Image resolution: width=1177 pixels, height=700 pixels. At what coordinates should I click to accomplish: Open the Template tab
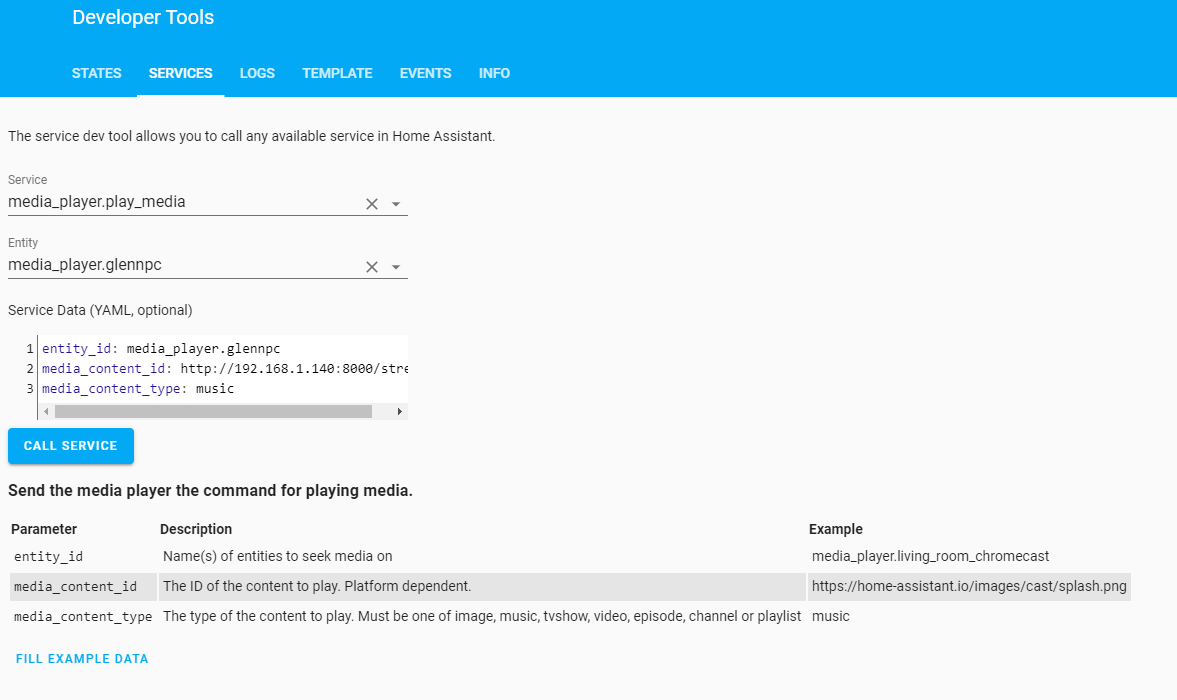(337, 73)
